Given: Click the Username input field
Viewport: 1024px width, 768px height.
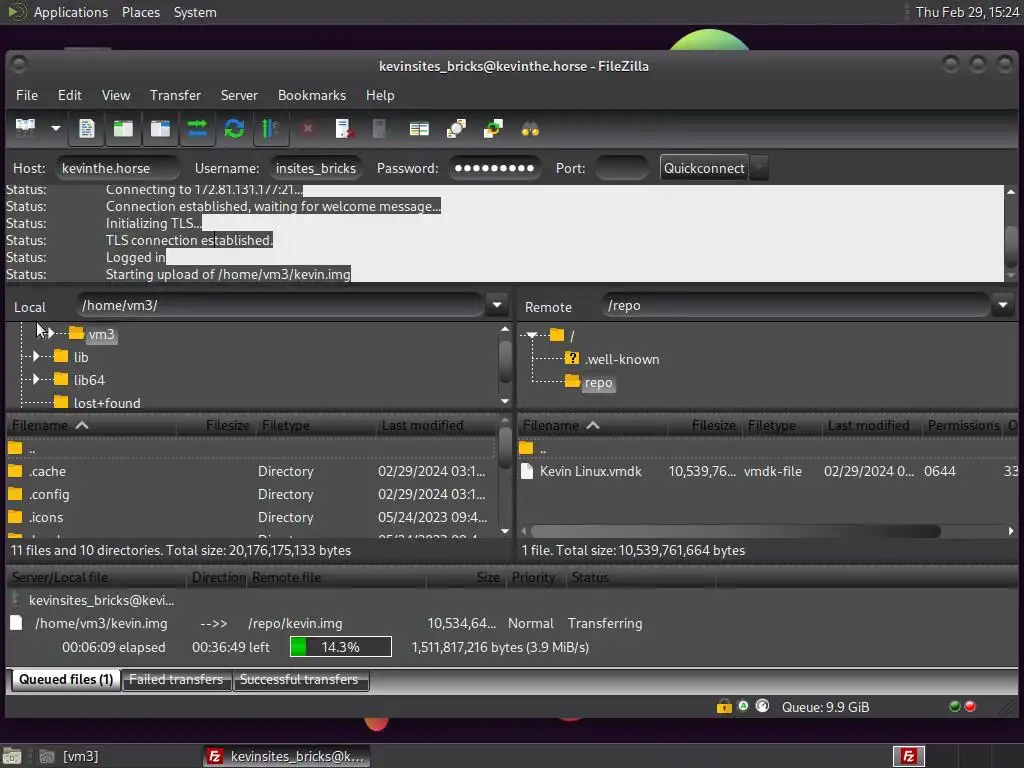Looking at the screenshot, I should coord(315,168).
